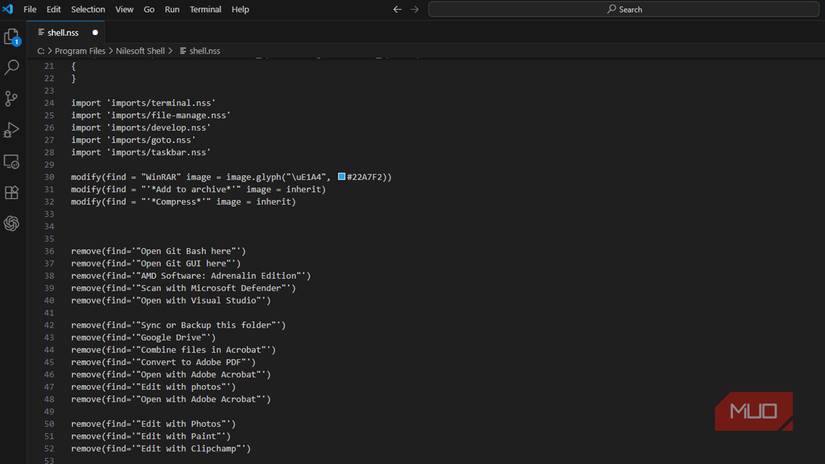Open the Go menu
Image resolution: width=825 pixels, height=464 pixels.
[149, 9]
